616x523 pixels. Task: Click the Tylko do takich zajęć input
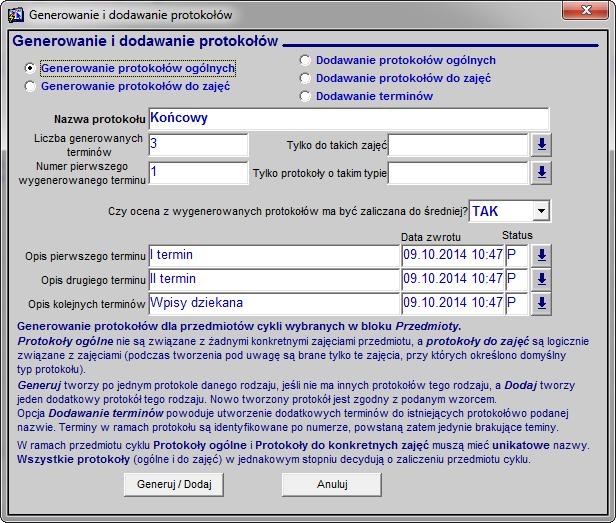458,145
